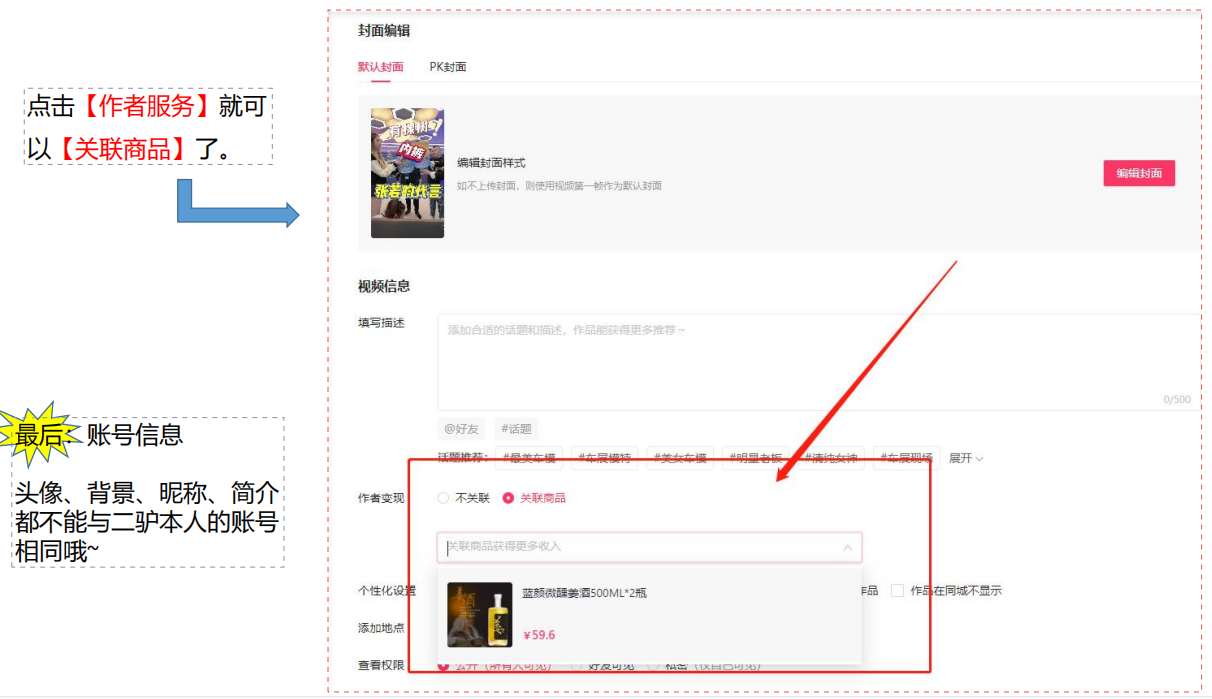Select 公开 visibility radio option

pyautogui.click(x=444, y=666)
